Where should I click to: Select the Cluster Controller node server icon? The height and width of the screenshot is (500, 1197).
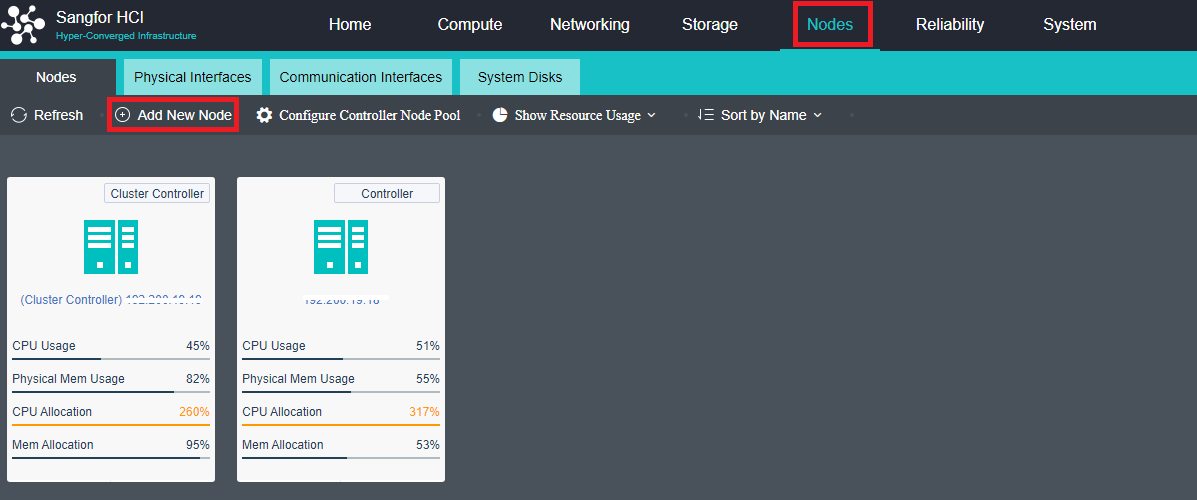point(111,247)
